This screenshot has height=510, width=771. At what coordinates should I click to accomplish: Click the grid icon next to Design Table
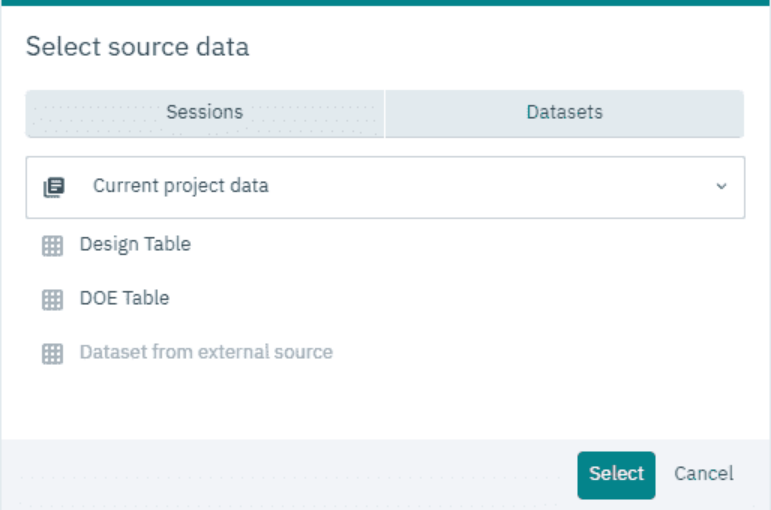click(x=52, y=246)
